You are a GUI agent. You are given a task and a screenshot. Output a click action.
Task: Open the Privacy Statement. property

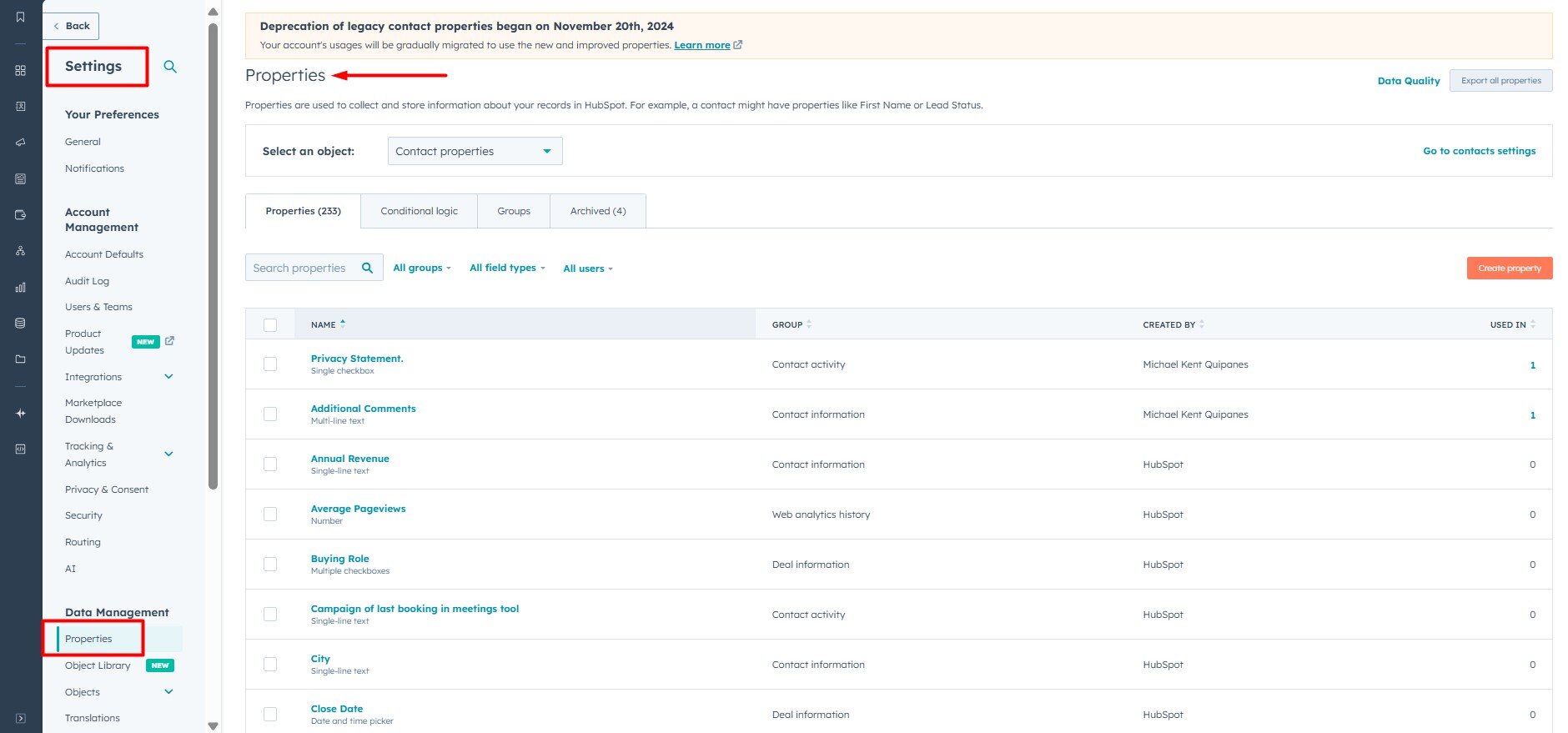click(357, 359)
